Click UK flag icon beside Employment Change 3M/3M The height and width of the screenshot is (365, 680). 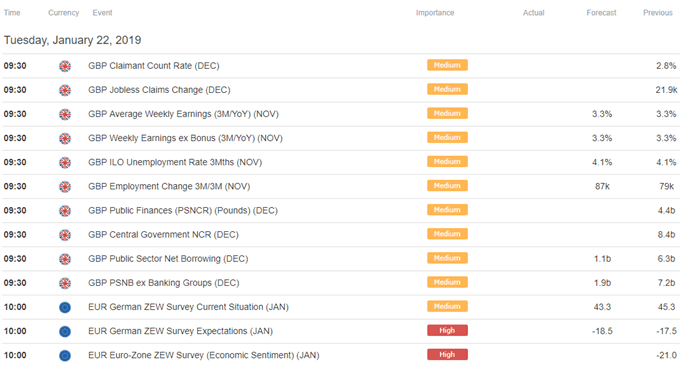click(65, 187)
